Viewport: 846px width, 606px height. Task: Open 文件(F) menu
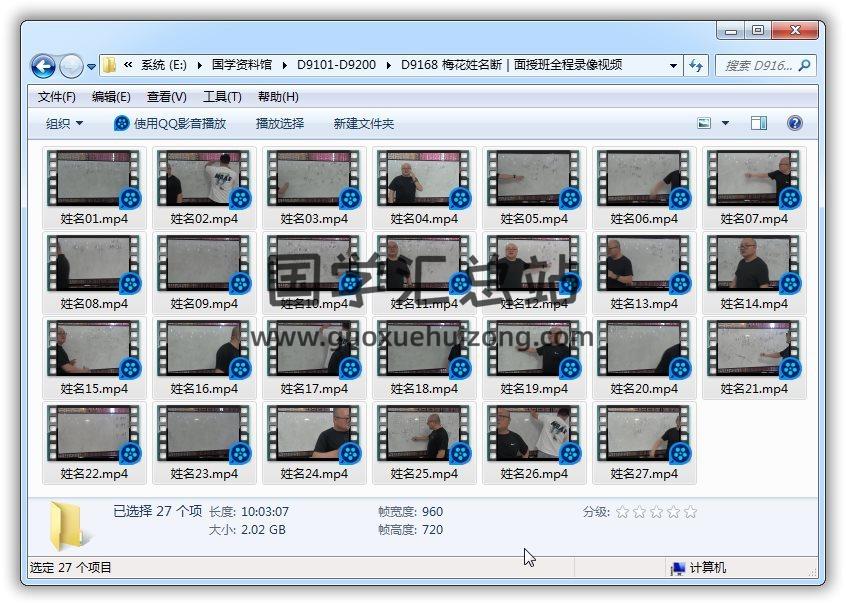pos(57,97)
